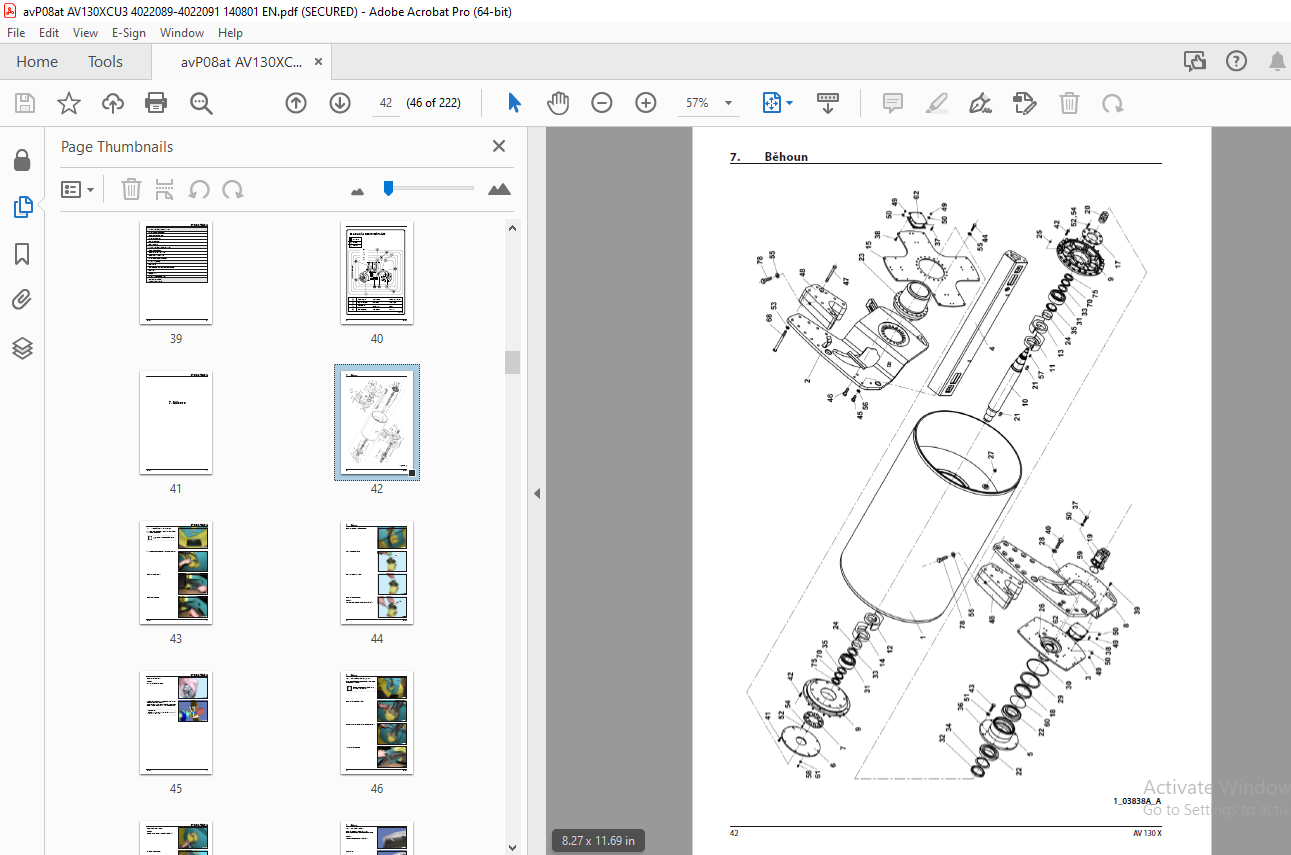Enlarge thumbnail size large mountains icon
This screenshot has height=855, width=1291.
pyautogui.click(x=499, y=189)
